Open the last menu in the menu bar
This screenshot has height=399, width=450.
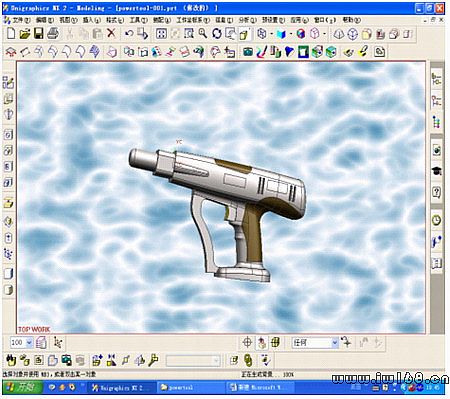click(352, 20)
